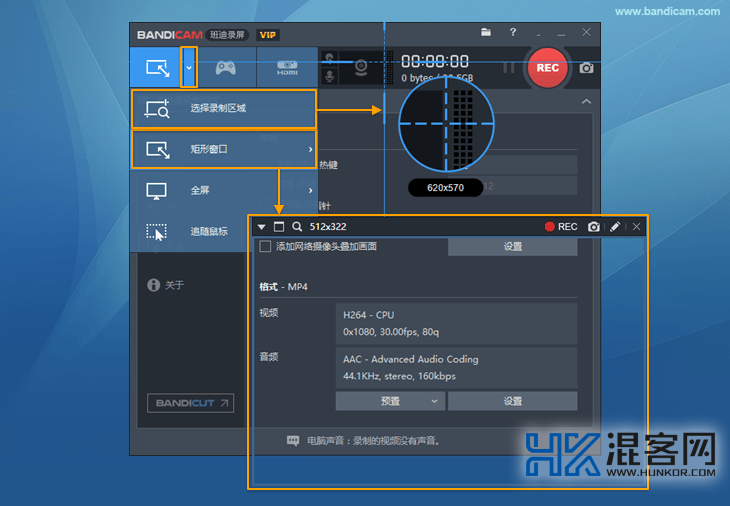
Task: Open the floating toolbar triangle dropdown
Action: coord(262,227)
